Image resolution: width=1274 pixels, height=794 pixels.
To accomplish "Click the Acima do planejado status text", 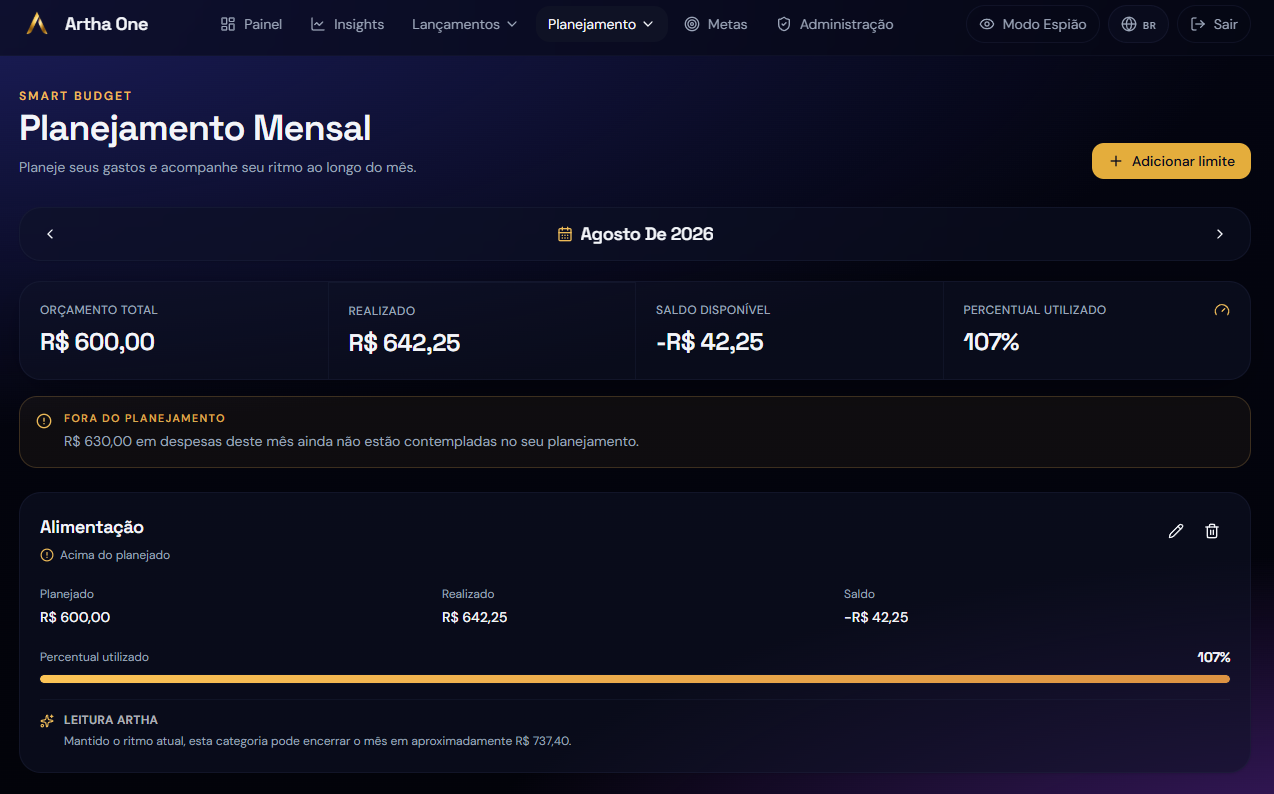I will tap(115, 555).
